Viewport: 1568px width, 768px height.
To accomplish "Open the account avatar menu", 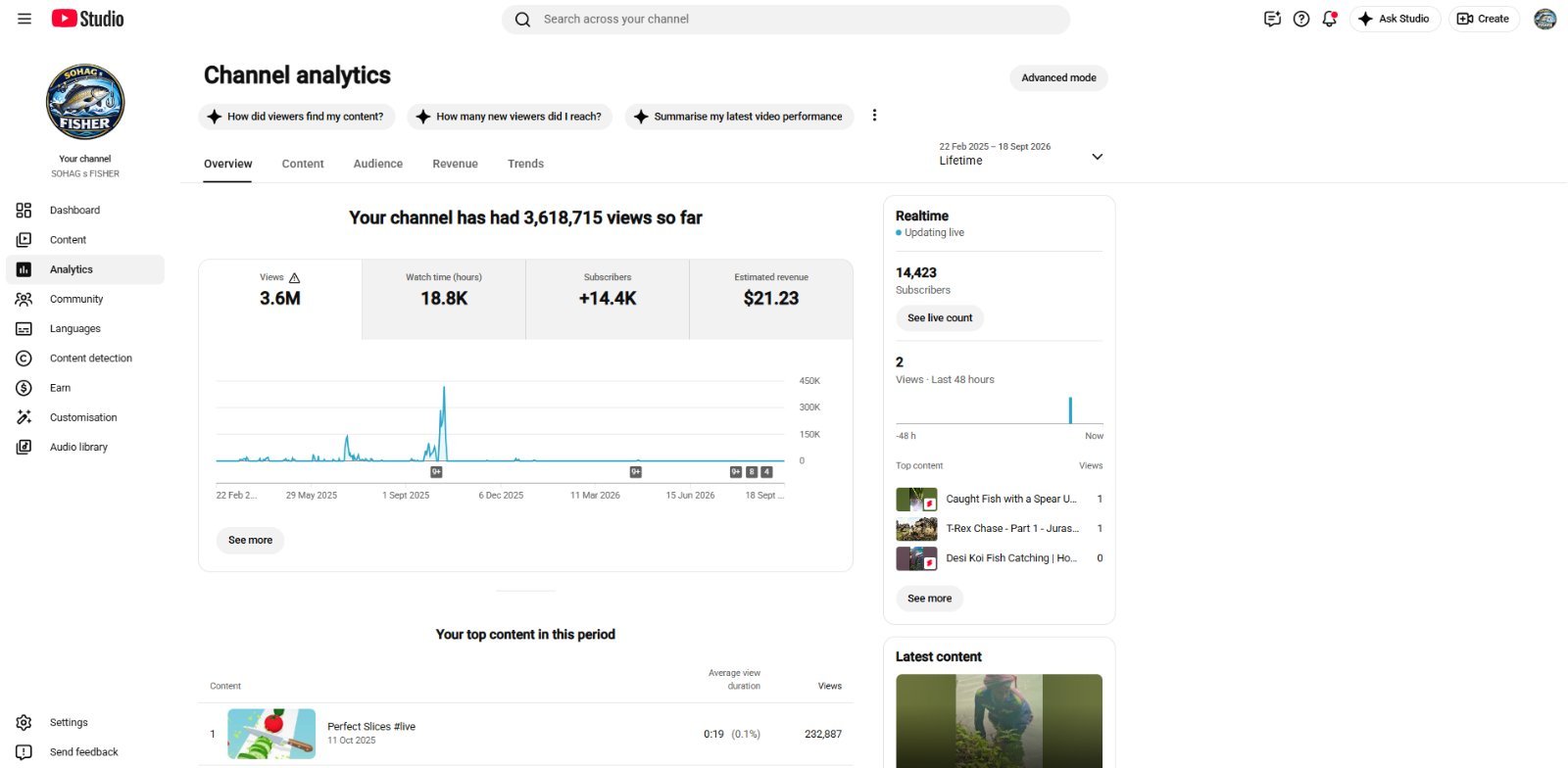I will click(1545, 19).
